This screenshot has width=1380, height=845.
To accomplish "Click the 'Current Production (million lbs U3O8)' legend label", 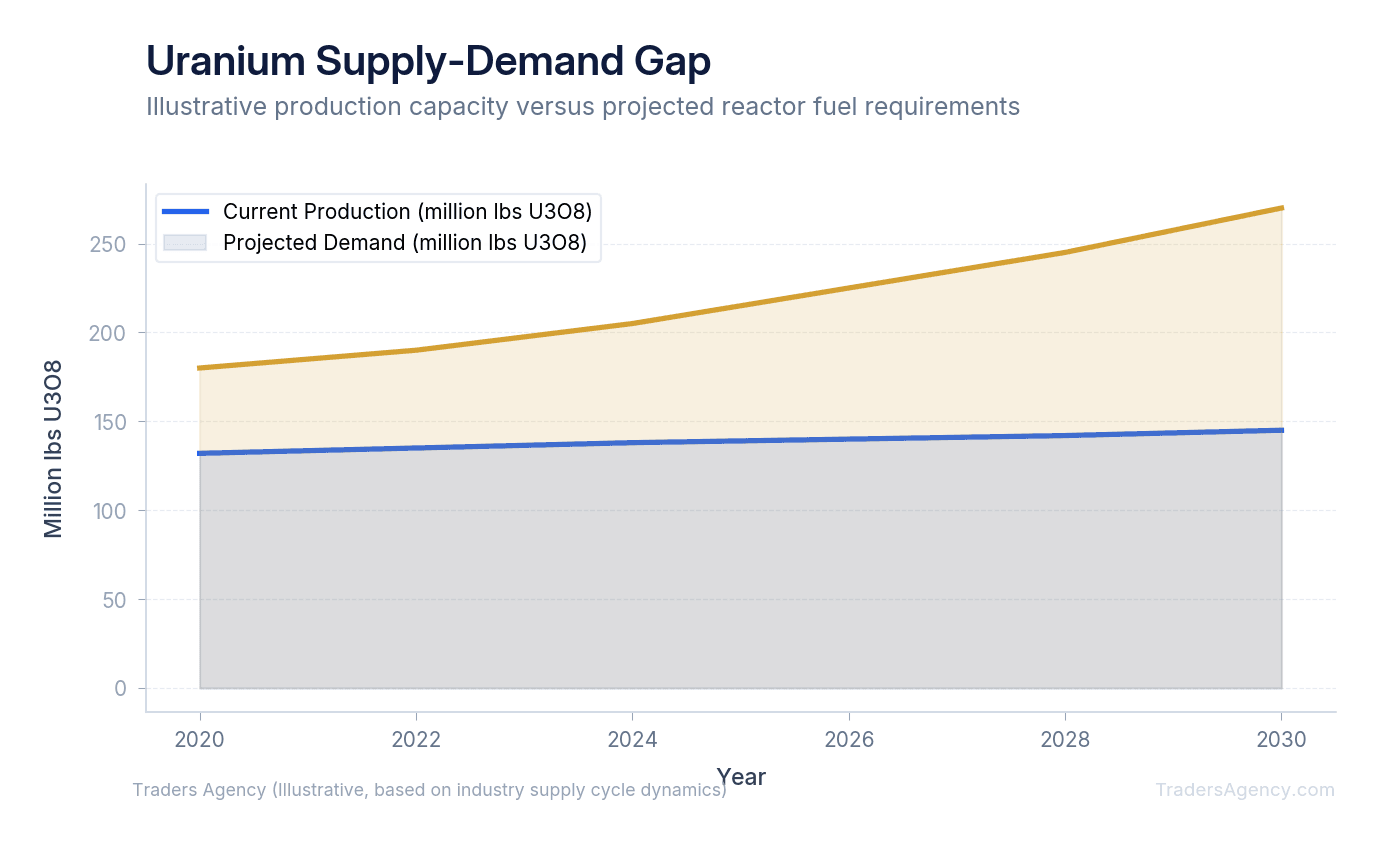I will (407, 212).
